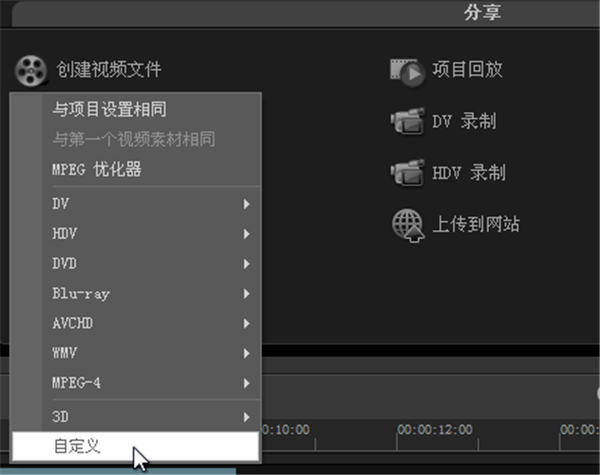Click the 00:00:12:00 timeline ruler mark

[435, 429]
